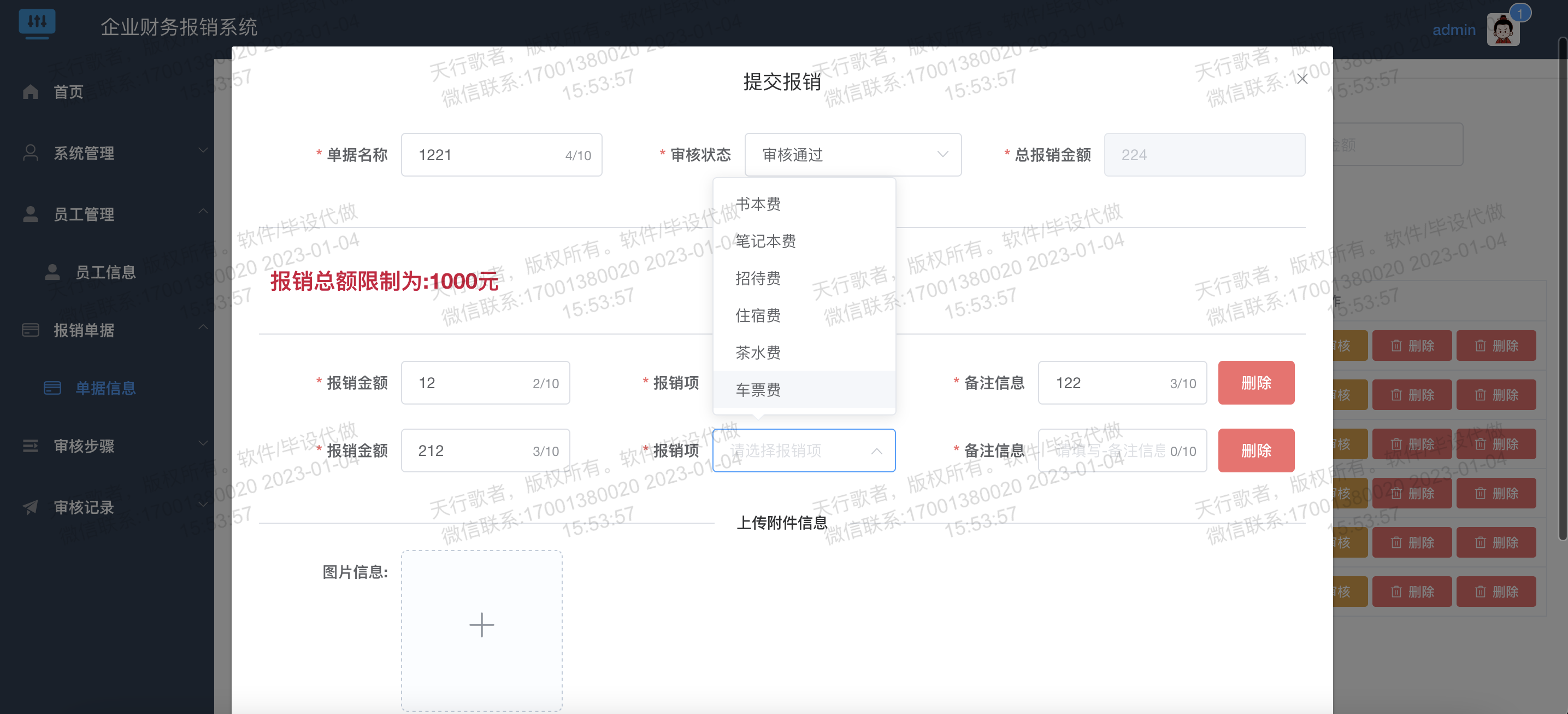Click the application logo in top-left corner
The image size is (1568, 714).
(x=38, y=24)
